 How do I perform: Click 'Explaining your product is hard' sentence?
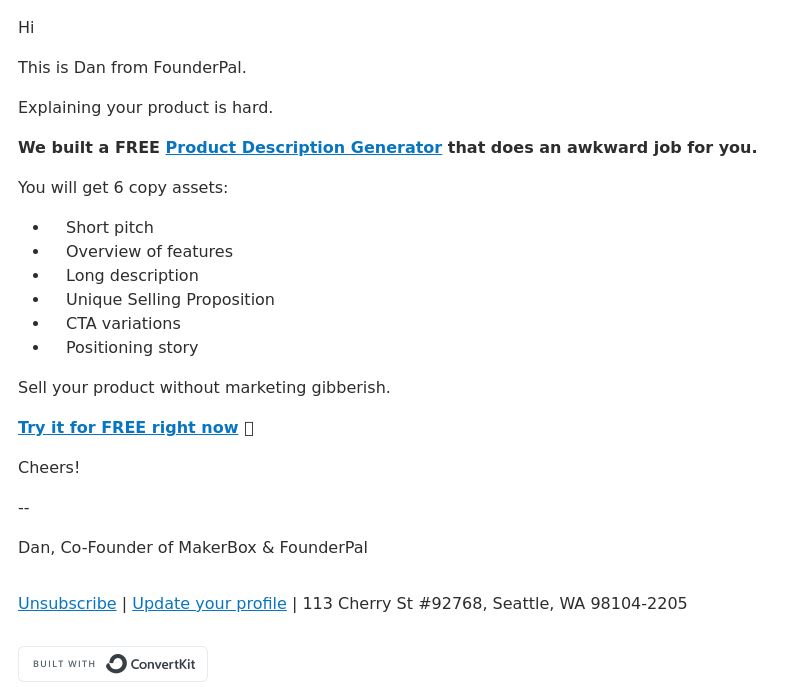point(145,108)
